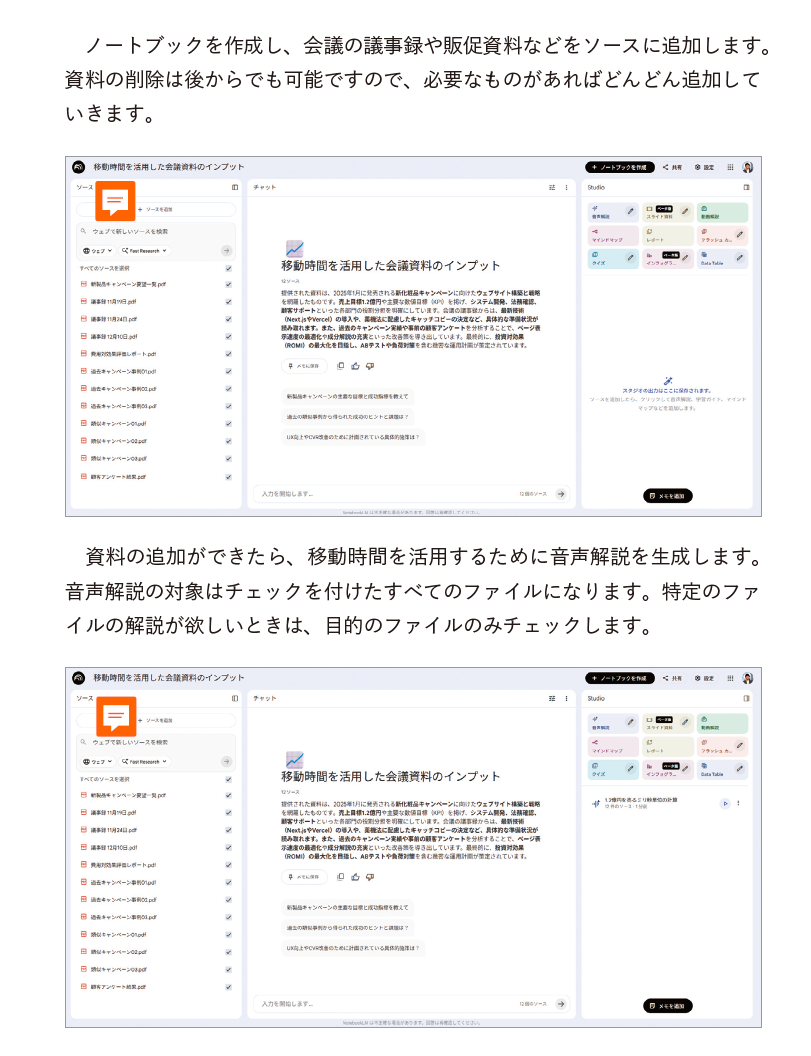Uncheck 顧客アンケート結果.pdf in the second screenshot
This screenshot has height=1056, width=811.
coord(228,986)
